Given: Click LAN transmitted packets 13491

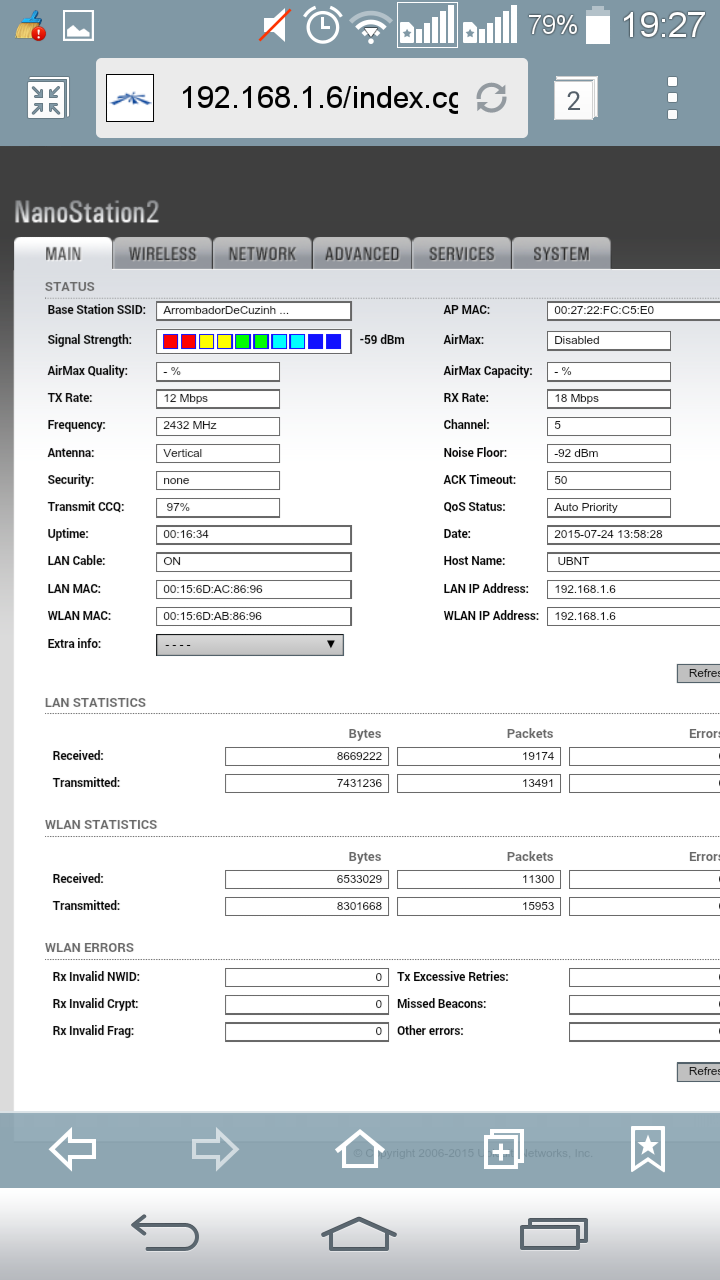Looking at the screenshot, I should click(479, 783).
